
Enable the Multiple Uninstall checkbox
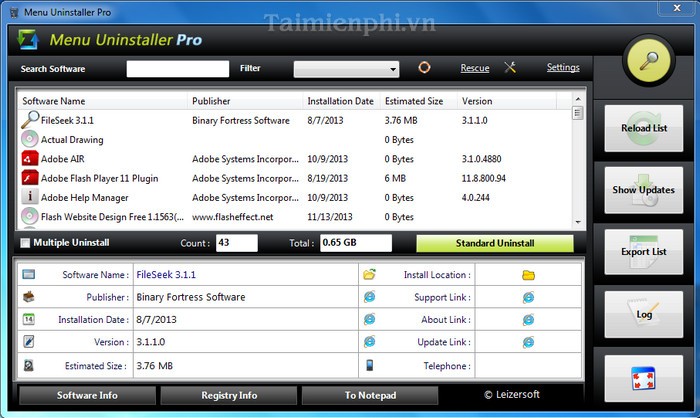25,243
